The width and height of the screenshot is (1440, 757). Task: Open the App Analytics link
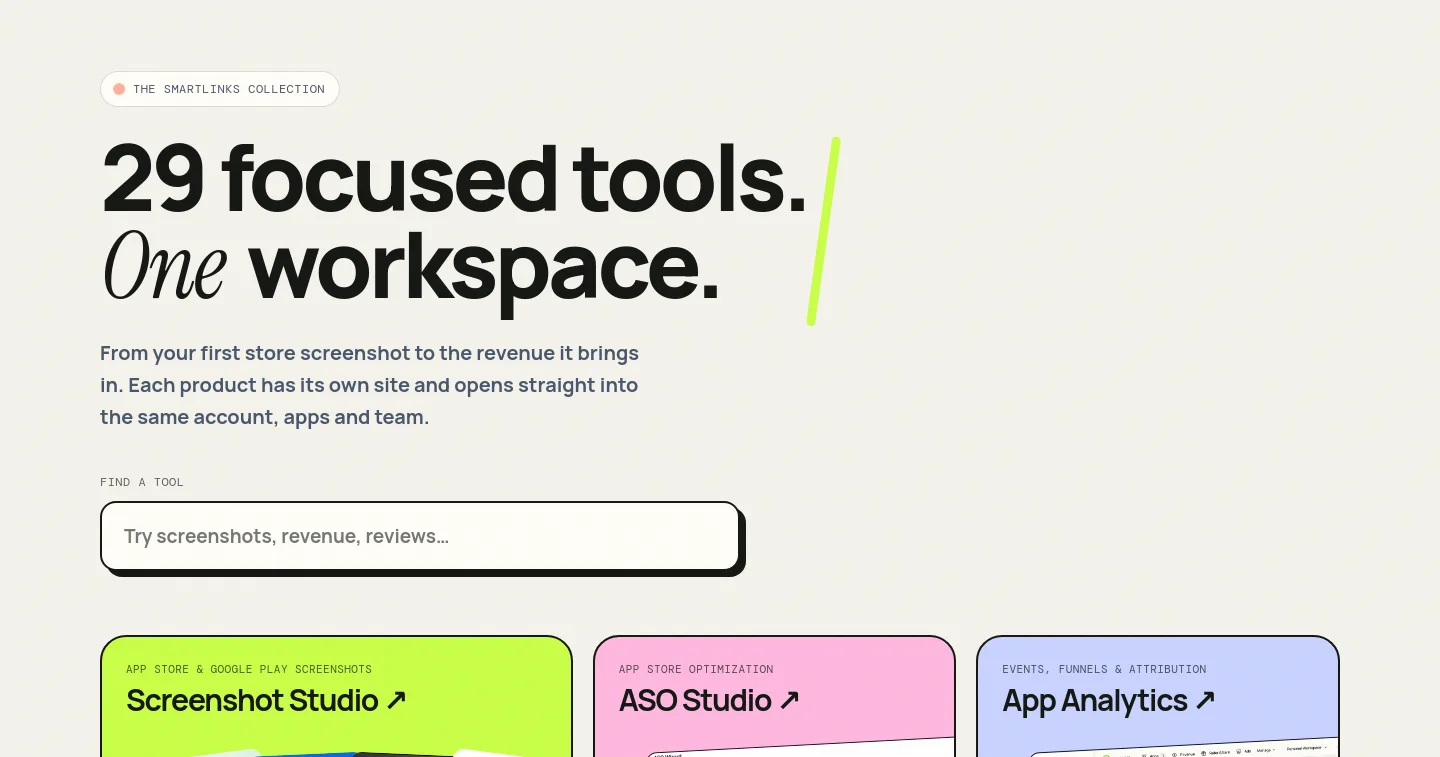tap(1109, 700)
